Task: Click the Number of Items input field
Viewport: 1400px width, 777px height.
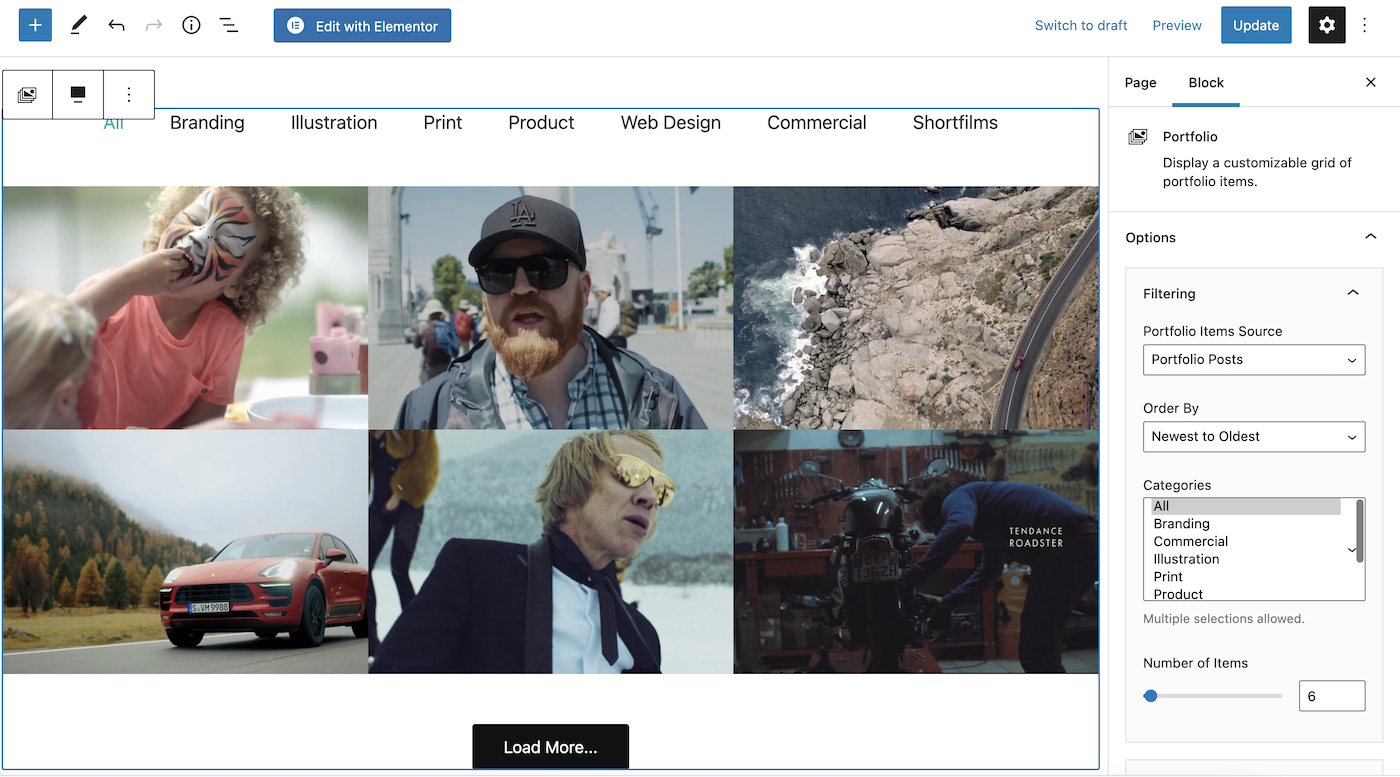Action: [x=1332, y=696]
